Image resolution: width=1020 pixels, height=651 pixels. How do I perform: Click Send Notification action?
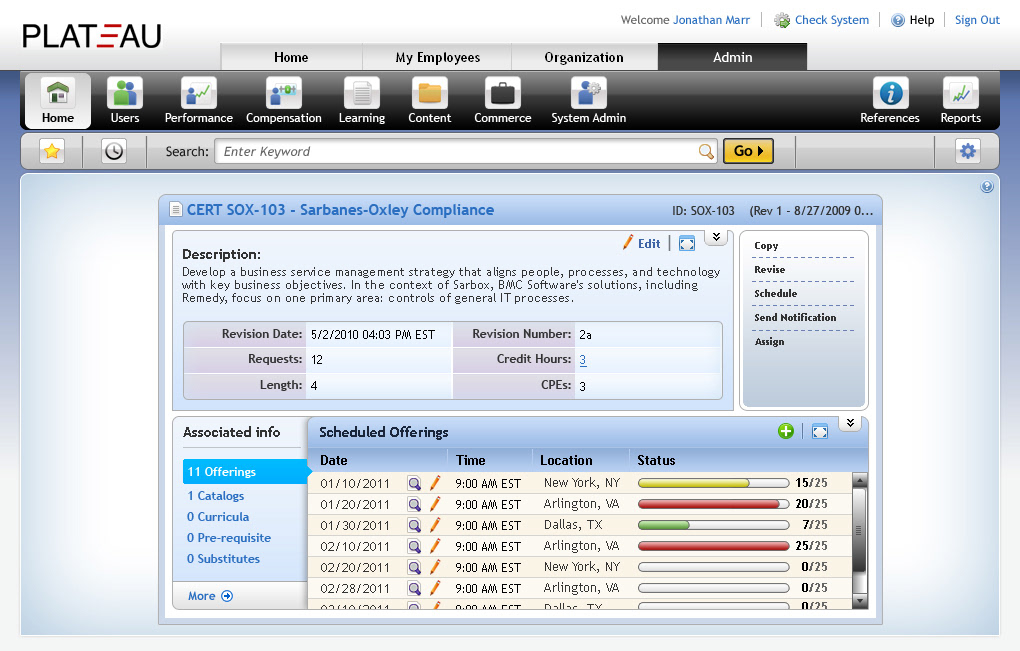coord(795,317)
